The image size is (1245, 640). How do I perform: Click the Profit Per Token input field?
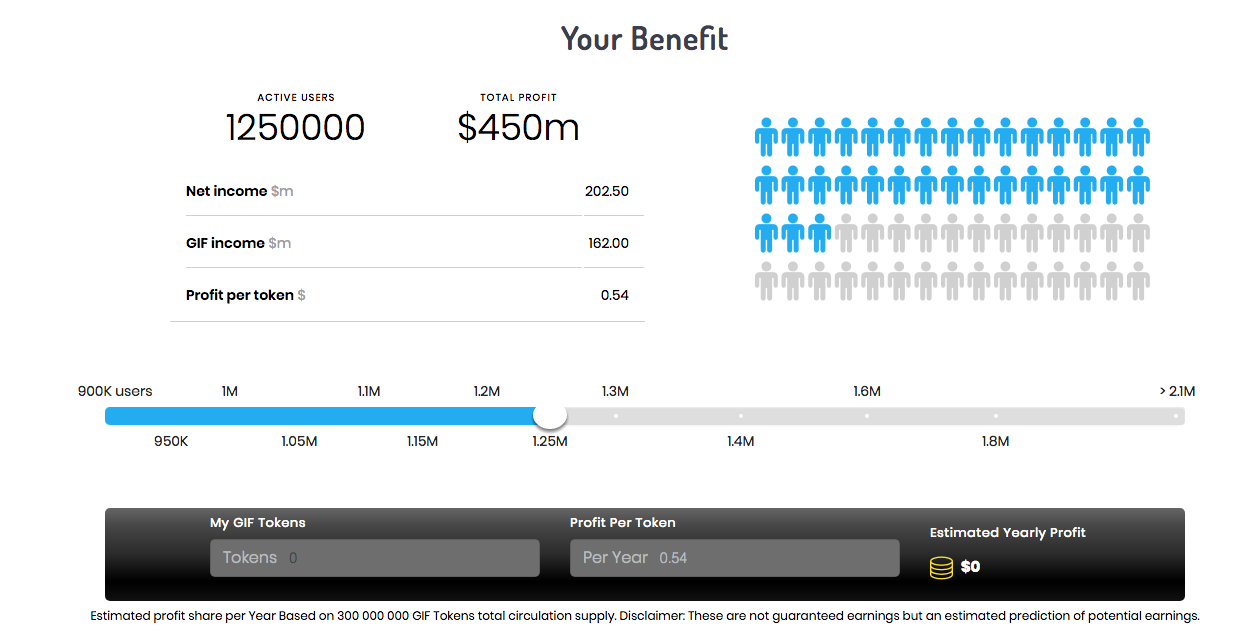click(734, 558)
